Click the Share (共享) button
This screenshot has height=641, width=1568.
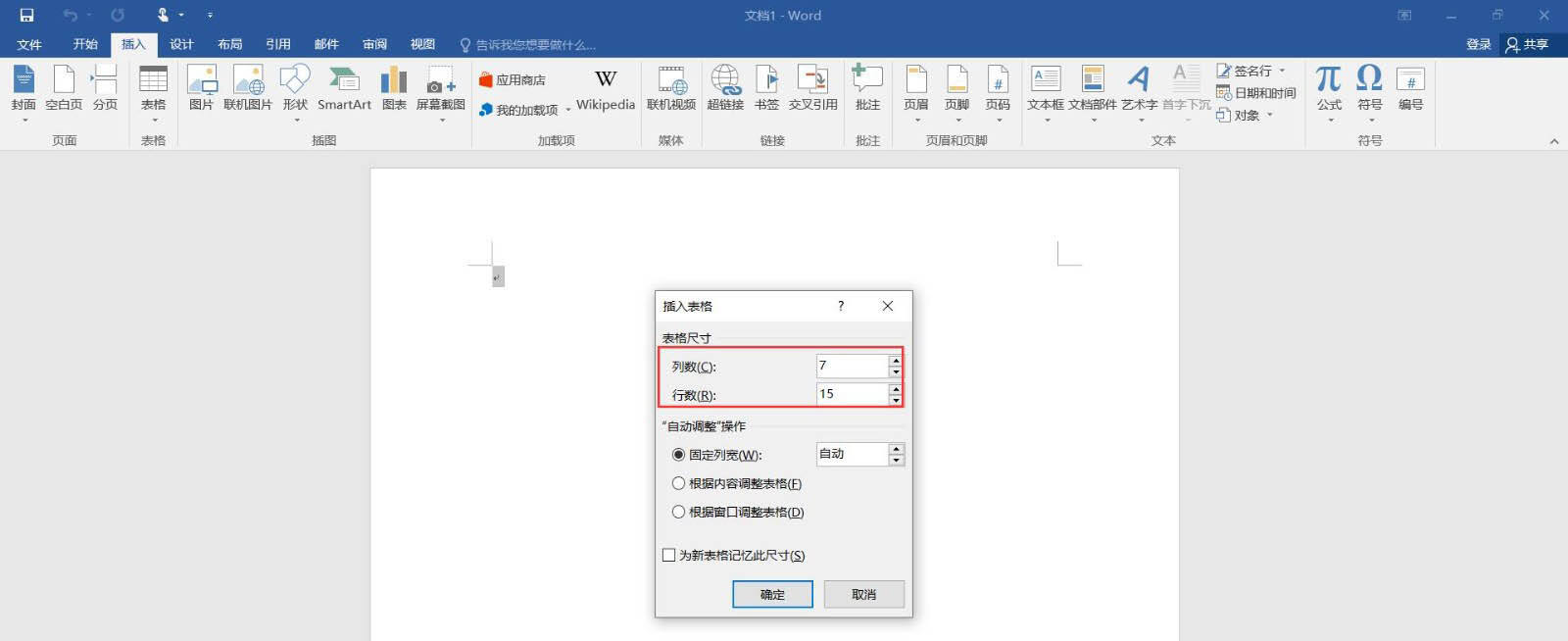(x=1528, y=44)
